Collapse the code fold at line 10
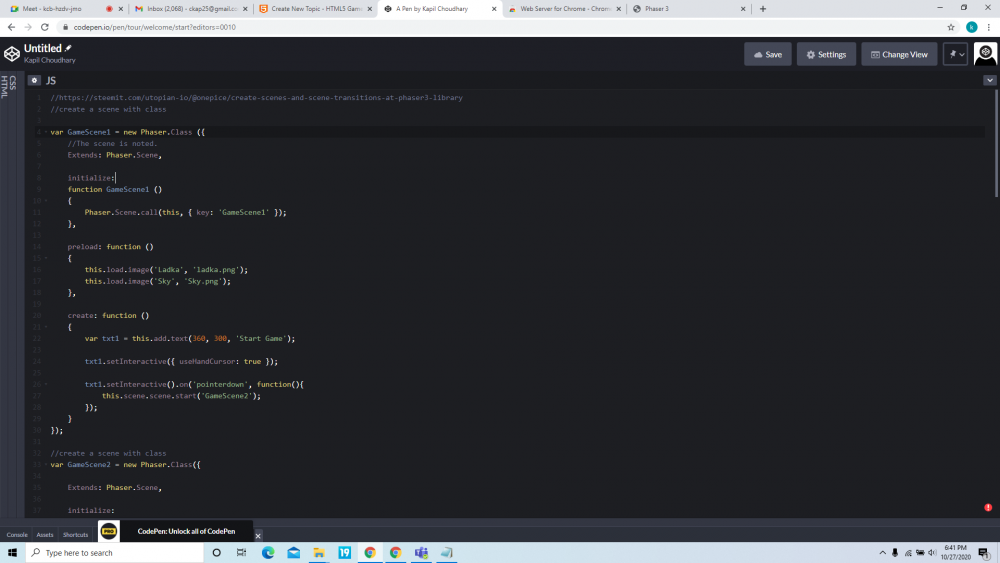 point(45,201)
